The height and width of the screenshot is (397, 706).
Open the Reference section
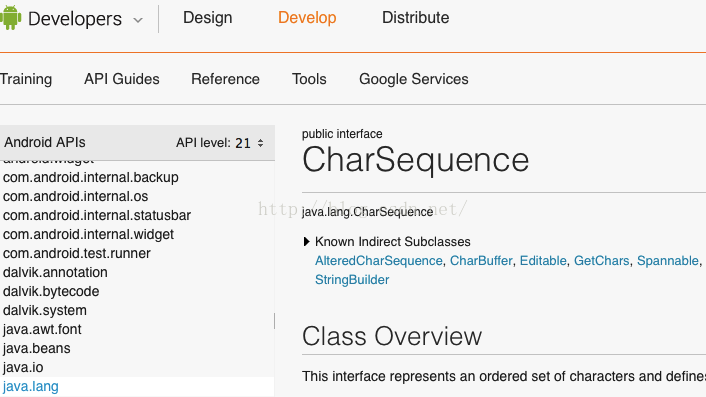point(225,79)
